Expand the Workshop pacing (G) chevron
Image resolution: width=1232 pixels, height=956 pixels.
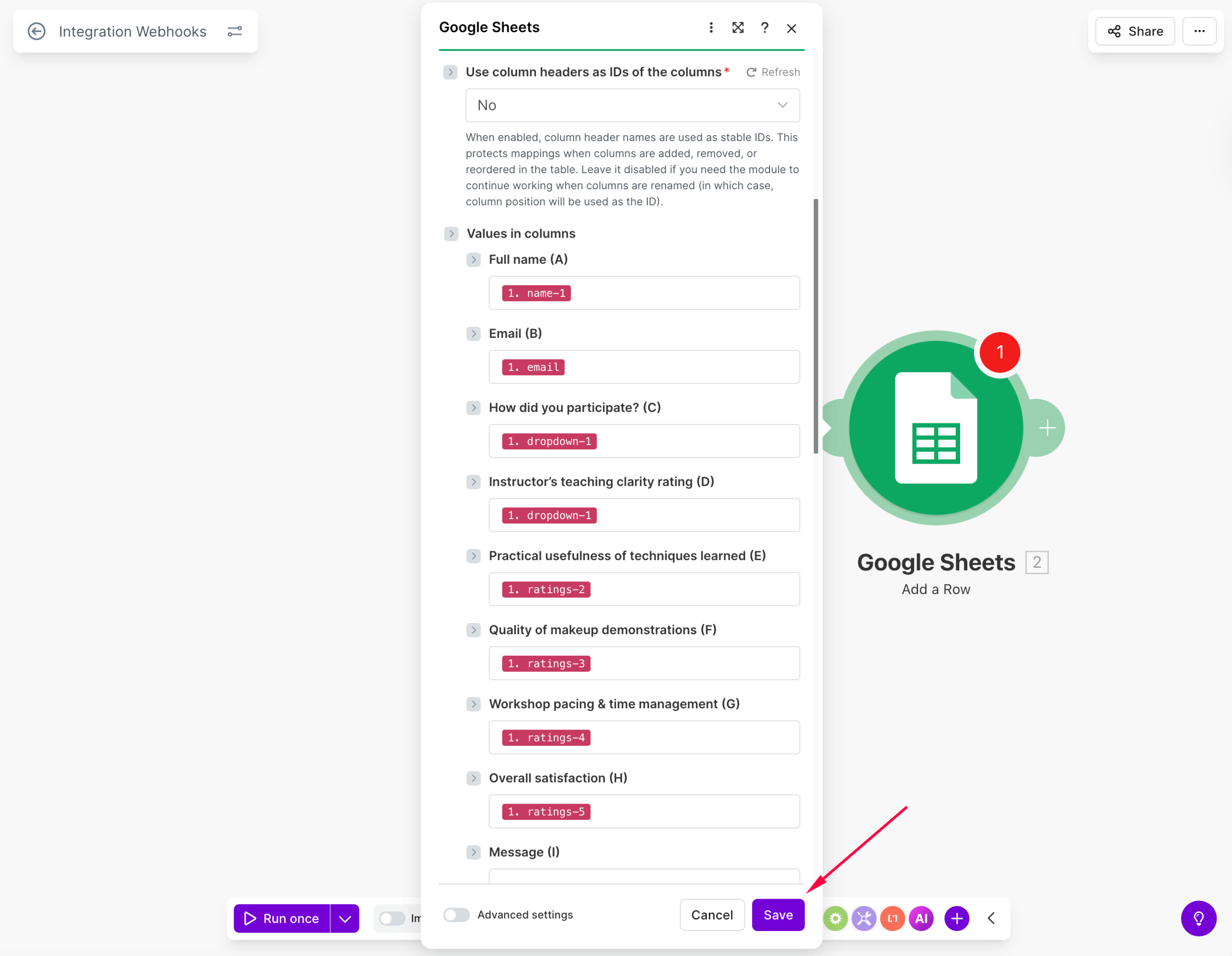[x=473, y=704]
